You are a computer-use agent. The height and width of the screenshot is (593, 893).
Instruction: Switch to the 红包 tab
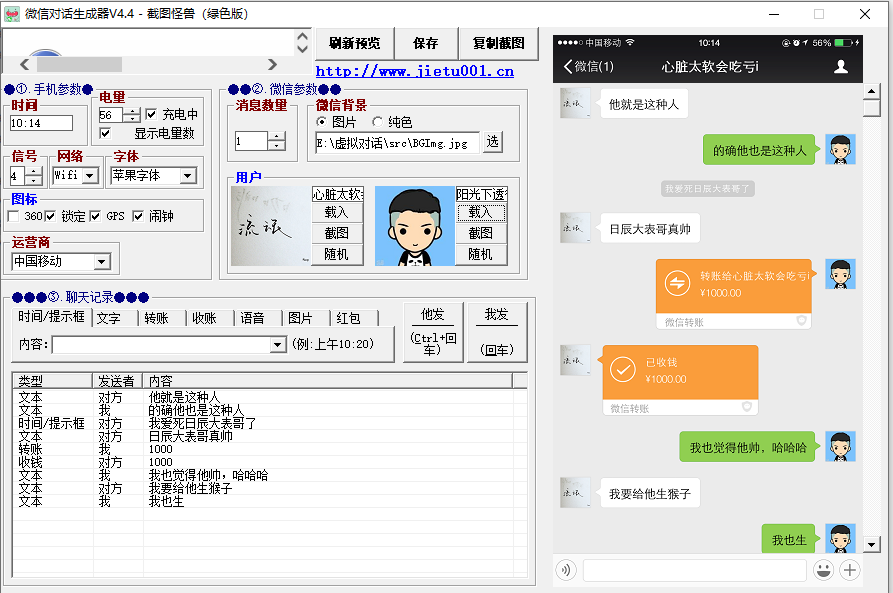click(x=349, y=318)
